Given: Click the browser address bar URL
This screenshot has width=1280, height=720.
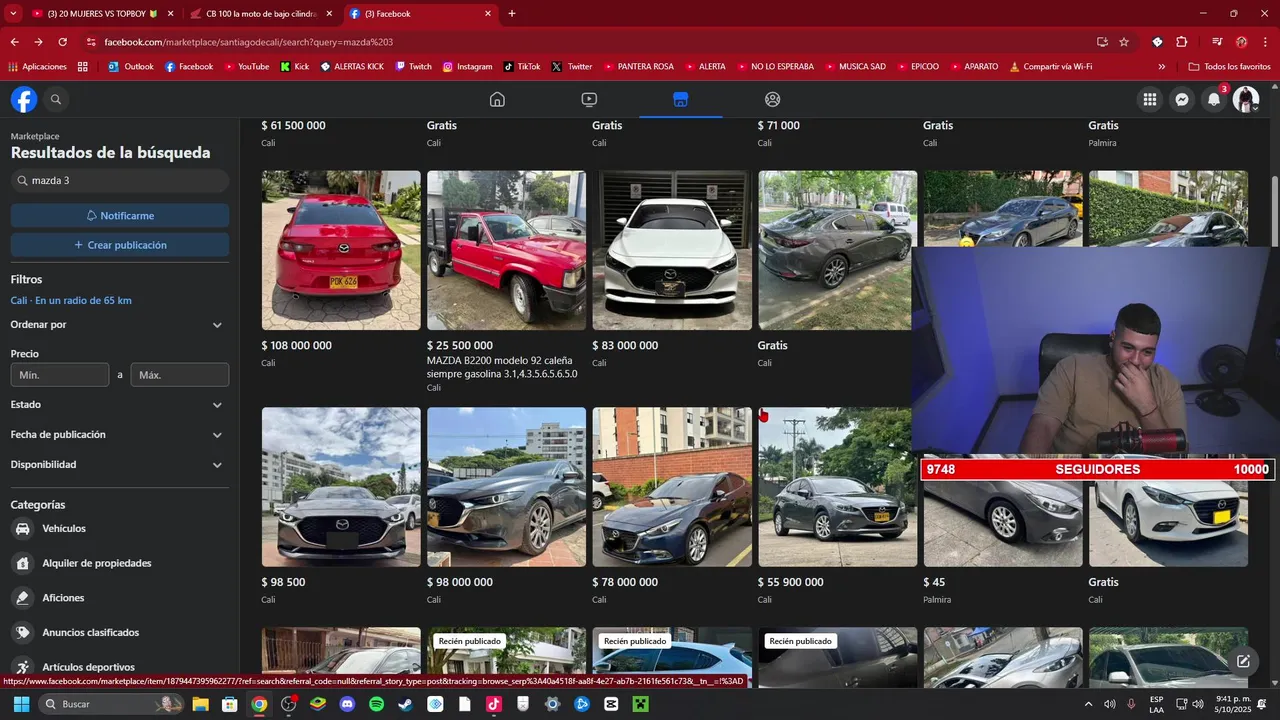Looking at the screenshot, I should coord(249,42).
